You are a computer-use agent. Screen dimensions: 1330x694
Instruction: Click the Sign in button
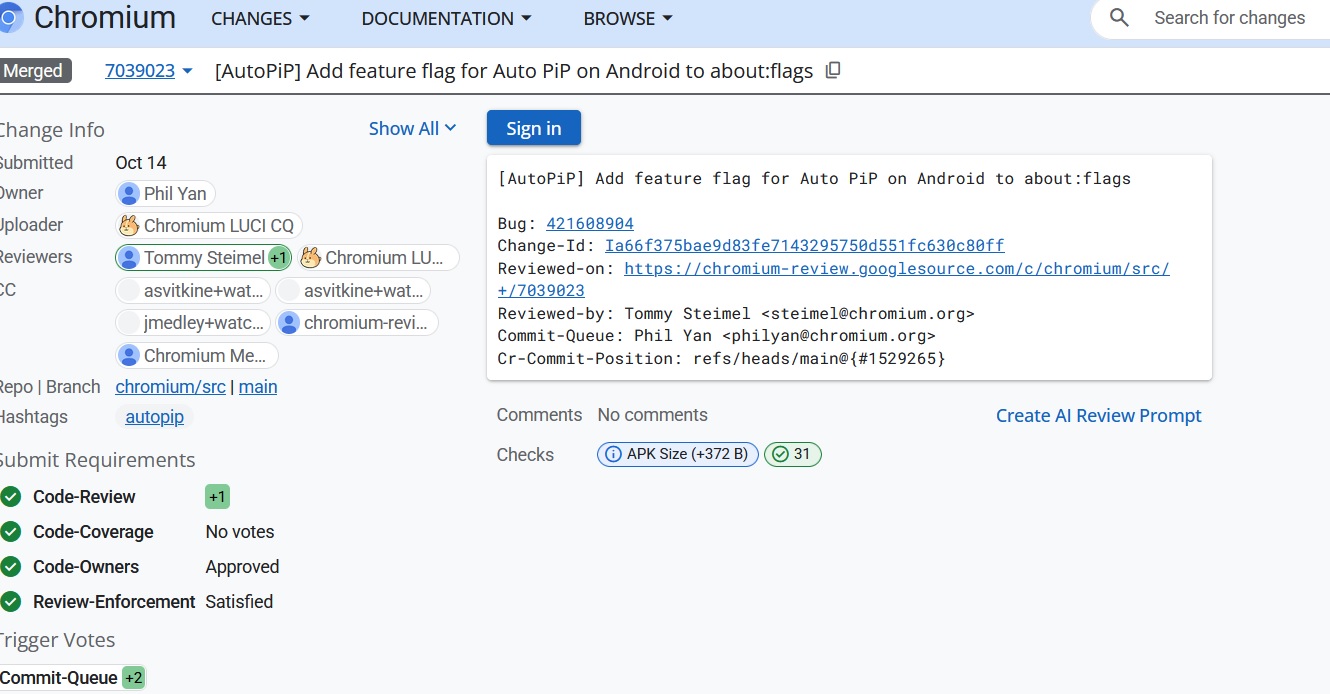533,128
